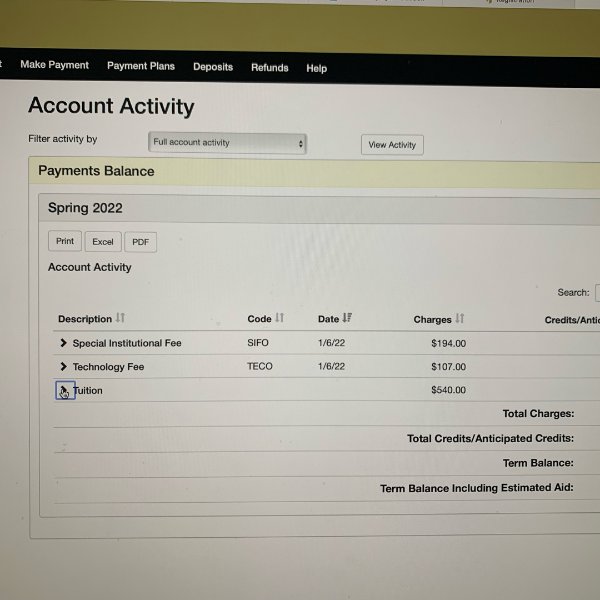
Task: Click Term Balance Including Estimated Aid label
Action: pyautogui.click(x=477, y=488)
